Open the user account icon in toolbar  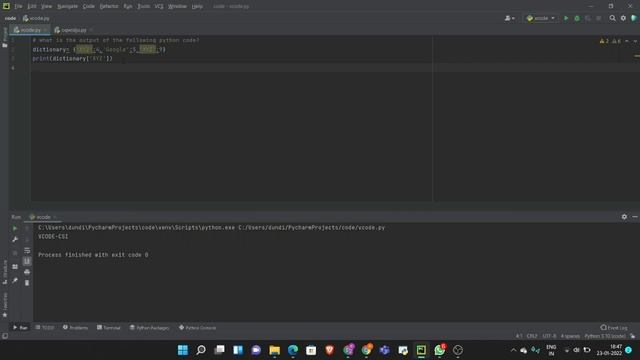coord(509,18)
